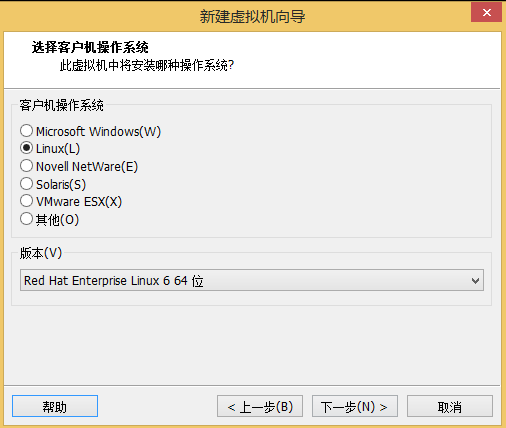Go back with 上一步(B) button
Image resolution: width=506 pixels, height=428 pixels.
click(x=260, y=406)
